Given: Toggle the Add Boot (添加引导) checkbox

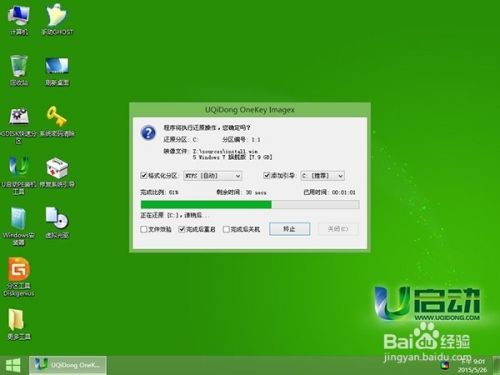Looking at the screenshot, I should [x=267, y=175].
